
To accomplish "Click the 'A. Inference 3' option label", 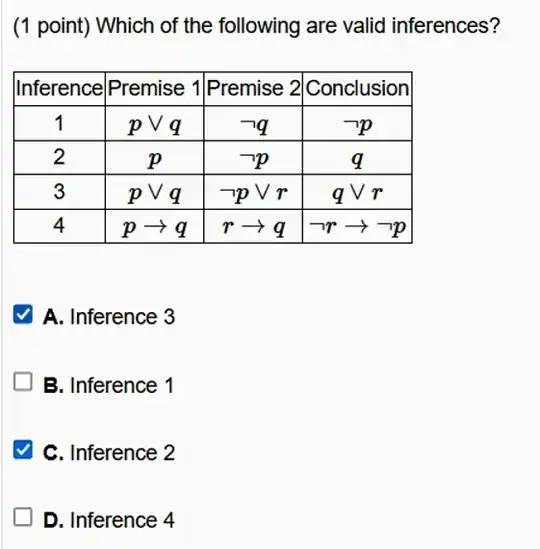I will [109, 317].
